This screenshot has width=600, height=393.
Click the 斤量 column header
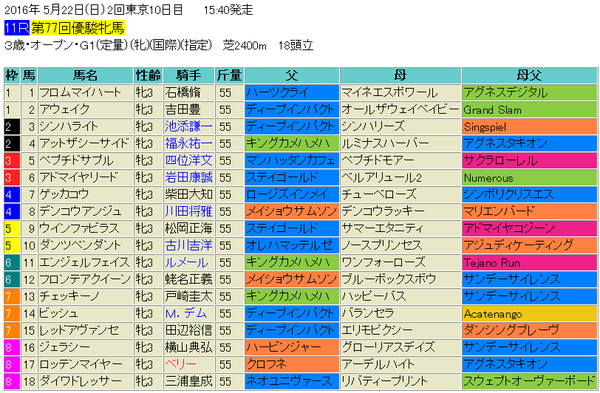(x=229, y=75)
